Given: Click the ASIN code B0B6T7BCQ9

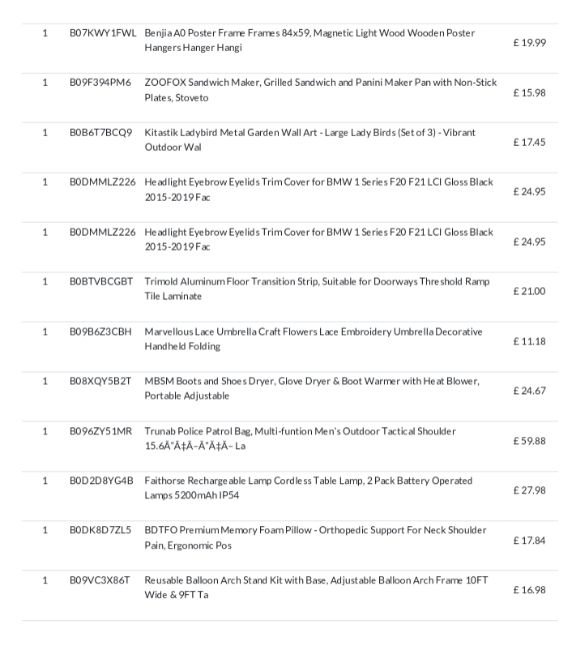Looking at the screenshot, I should pos(100,133).
